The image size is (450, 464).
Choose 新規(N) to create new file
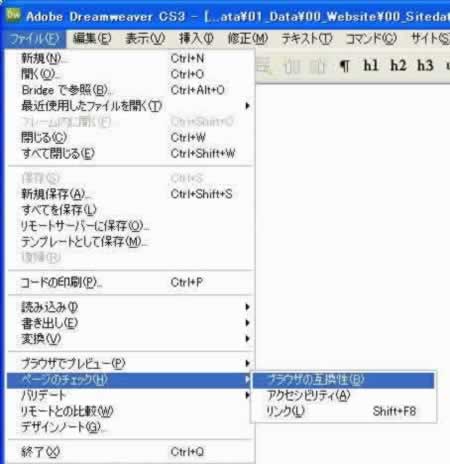(131, 58)
